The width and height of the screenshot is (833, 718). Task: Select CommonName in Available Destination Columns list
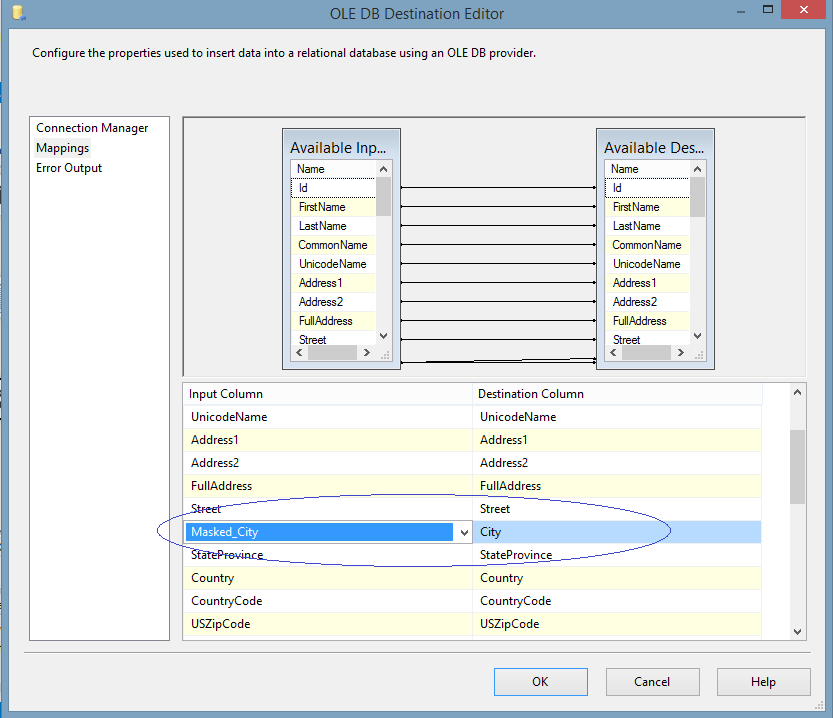tap(648, 245)
